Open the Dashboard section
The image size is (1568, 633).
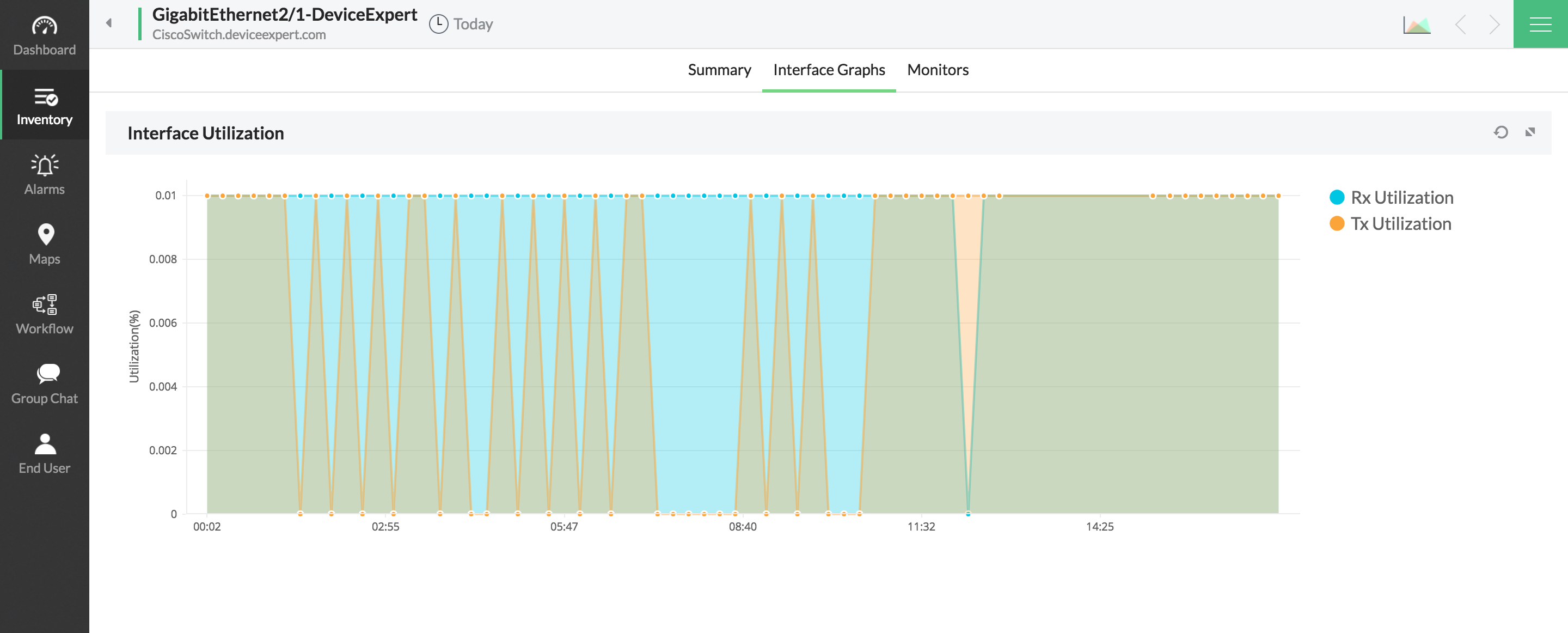pyautogui.click(x=45, y=35)
